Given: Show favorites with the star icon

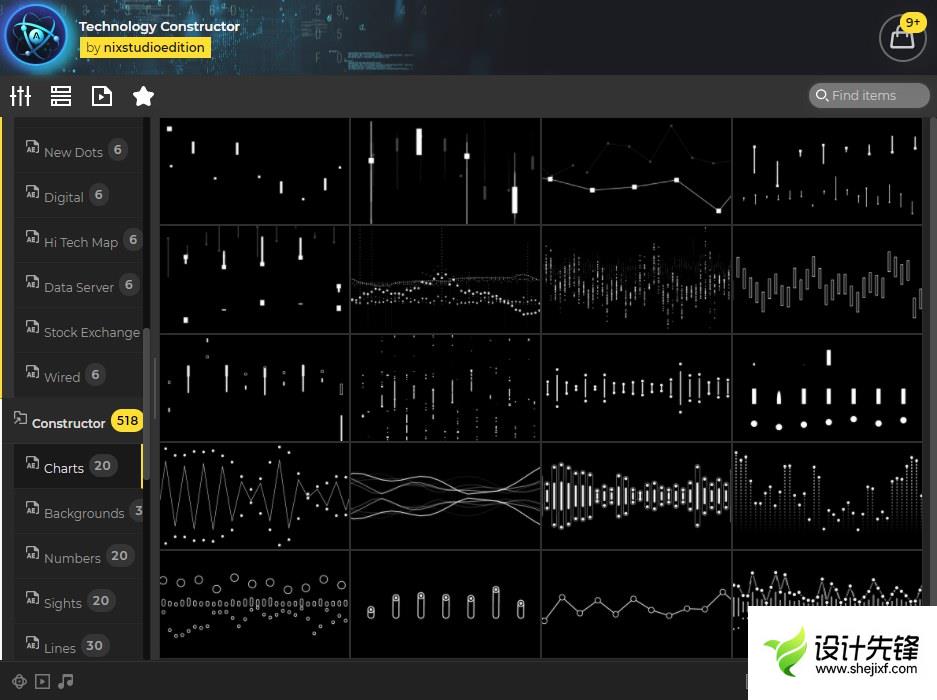Looking at the screenshot, I should click(143, 96).
